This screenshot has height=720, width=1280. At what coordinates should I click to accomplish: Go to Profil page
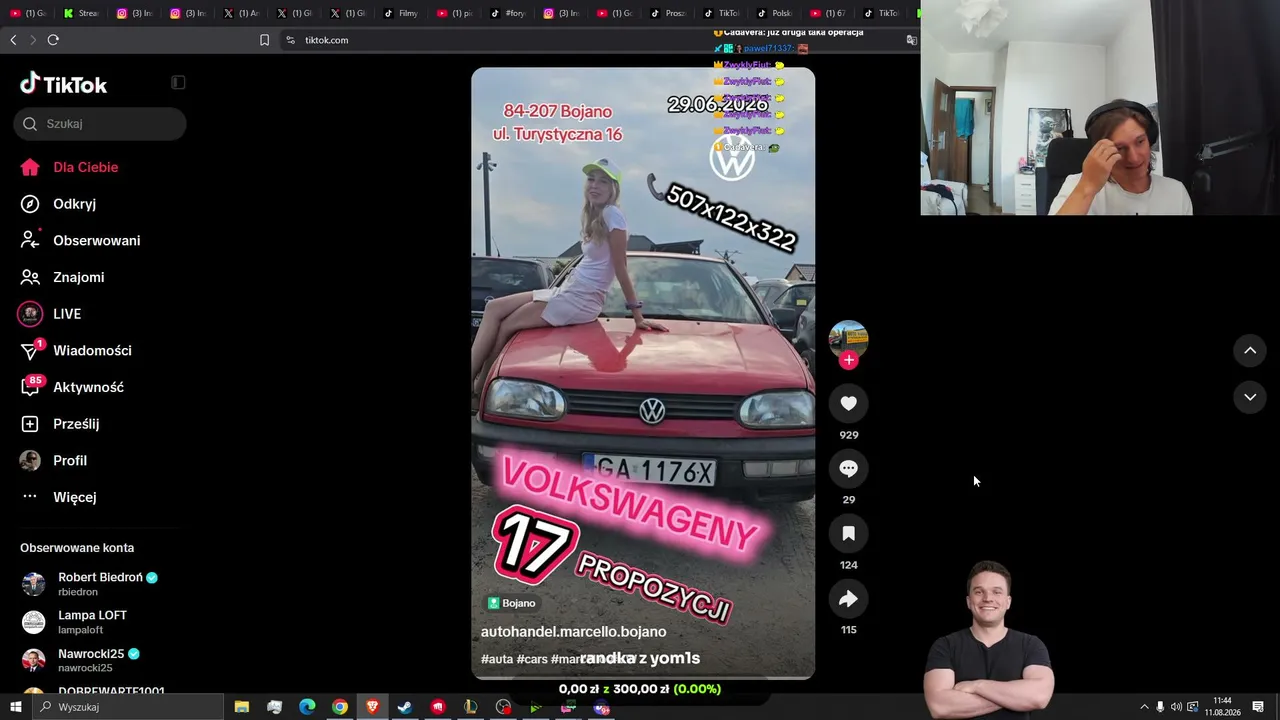[x=54, y=461]
